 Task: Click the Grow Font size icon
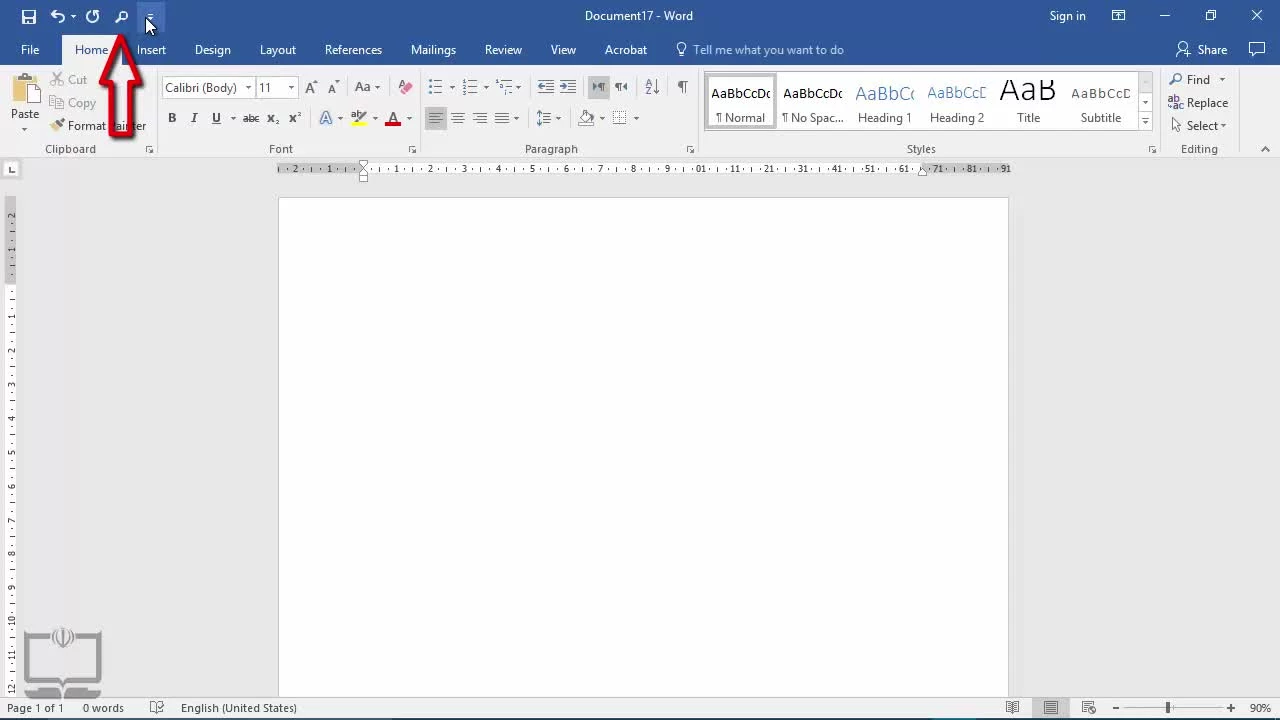(311, 87)
